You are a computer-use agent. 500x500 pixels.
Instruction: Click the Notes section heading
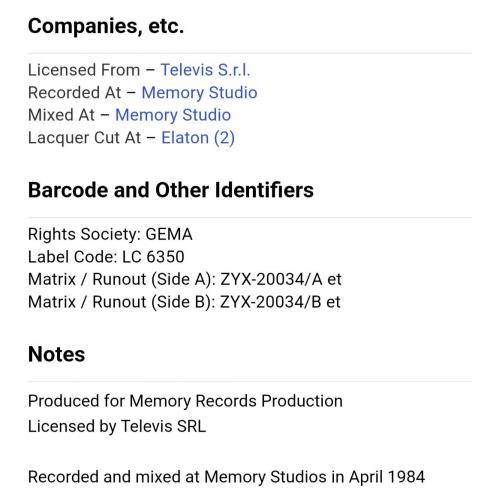tap(56, 354)
